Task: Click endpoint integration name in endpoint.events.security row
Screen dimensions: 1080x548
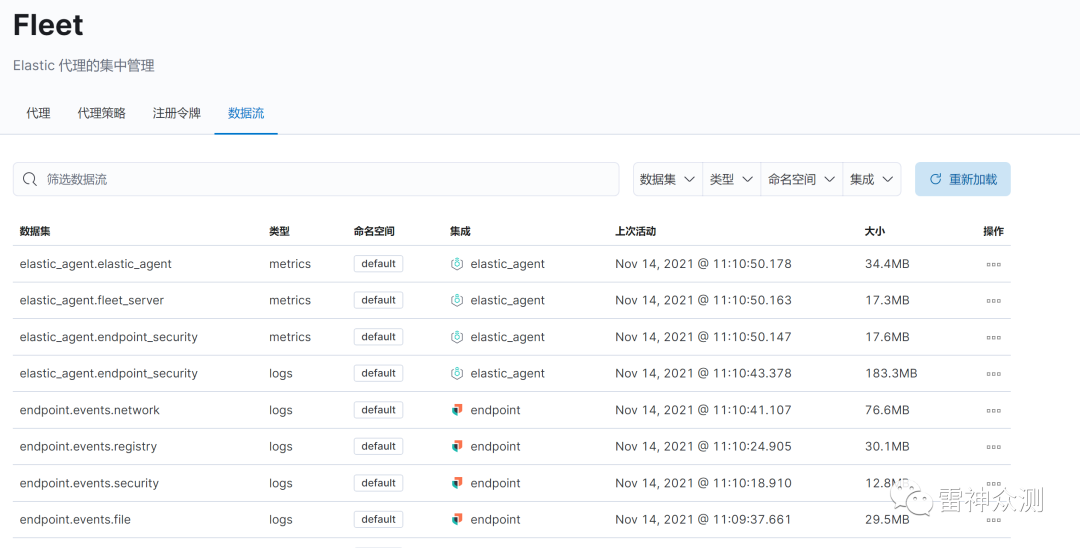Action: pos(495,483)
